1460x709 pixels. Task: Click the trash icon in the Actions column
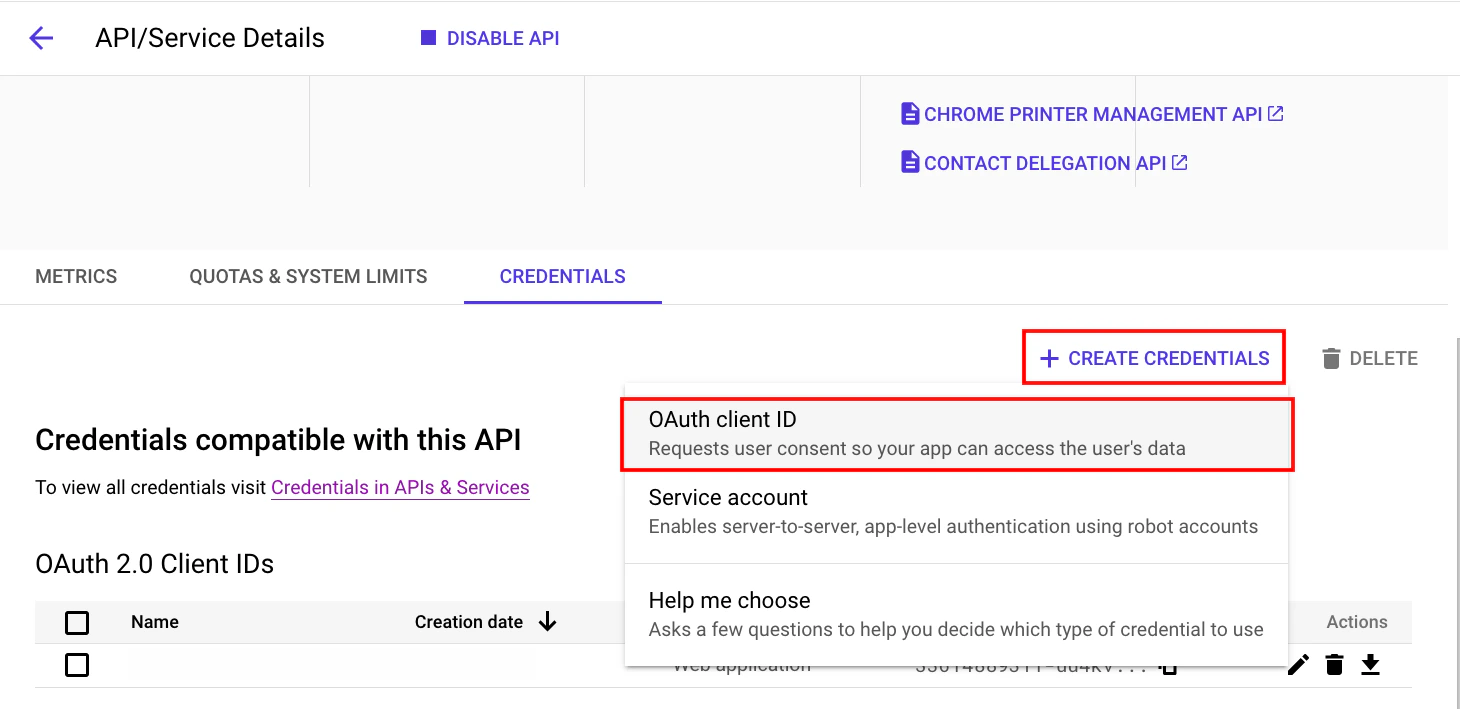[x=1334, y=664]
